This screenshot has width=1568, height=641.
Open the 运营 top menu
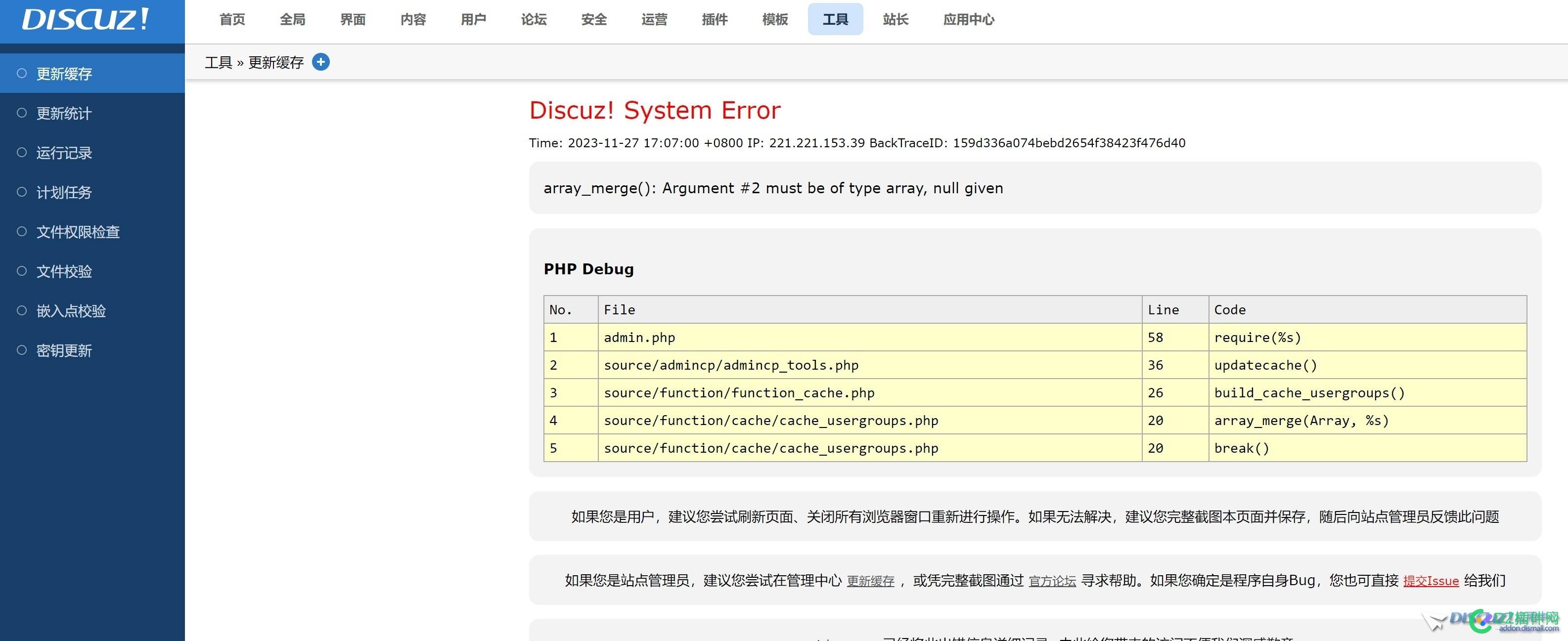[654, 19]
